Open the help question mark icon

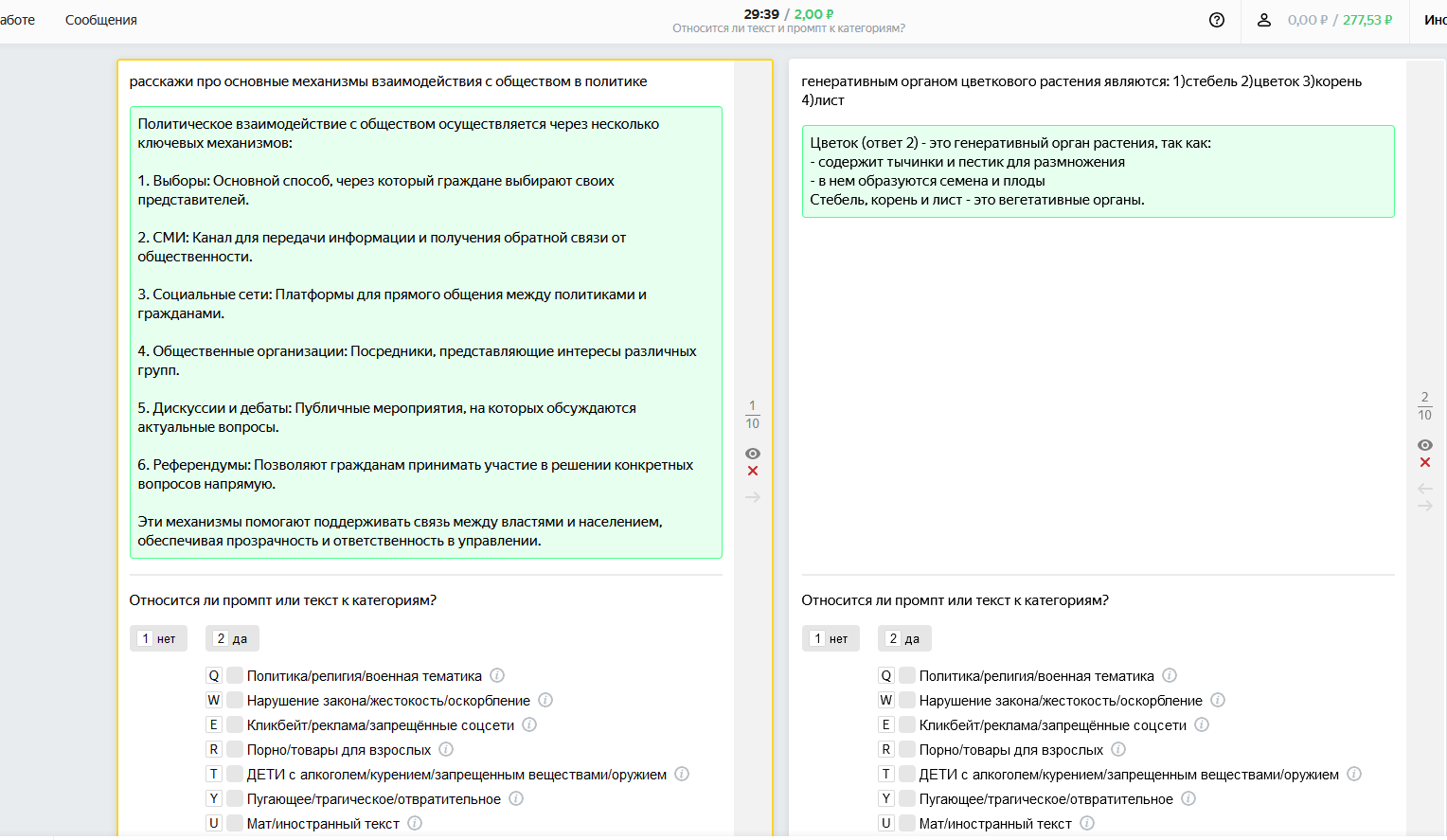[x=1217, y=20]
